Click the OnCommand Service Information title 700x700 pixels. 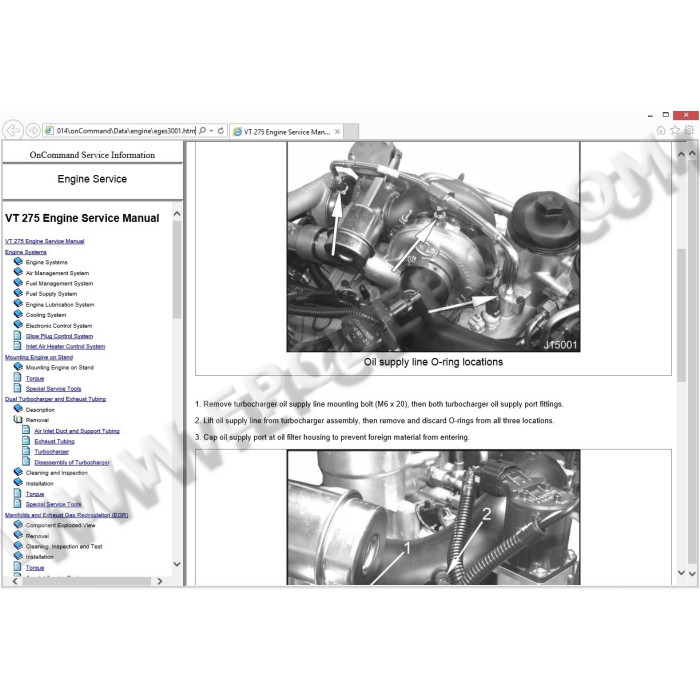(92, 155)
